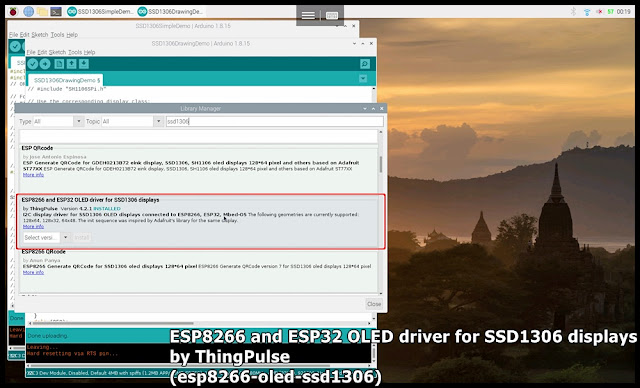640x388 pixels.
Task: Open More info link under ESP8266 QRcode
Action: 33,272
